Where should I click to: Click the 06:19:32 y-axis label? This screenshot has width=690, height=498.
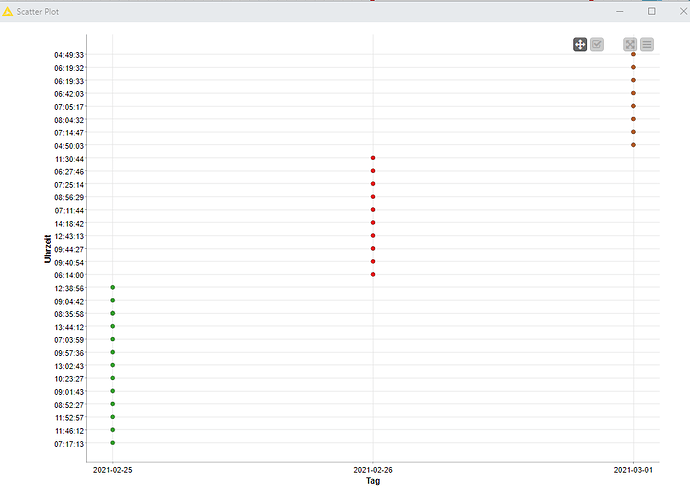pos(69,68)
